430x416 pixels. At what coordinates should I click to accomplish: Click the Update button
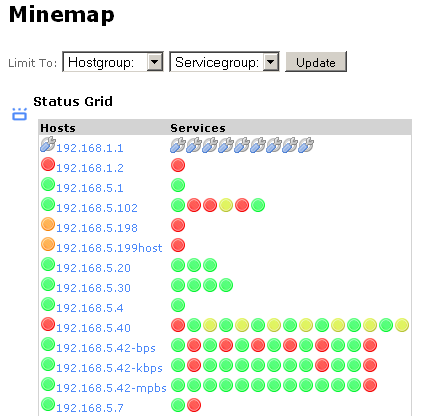(316, 62)
